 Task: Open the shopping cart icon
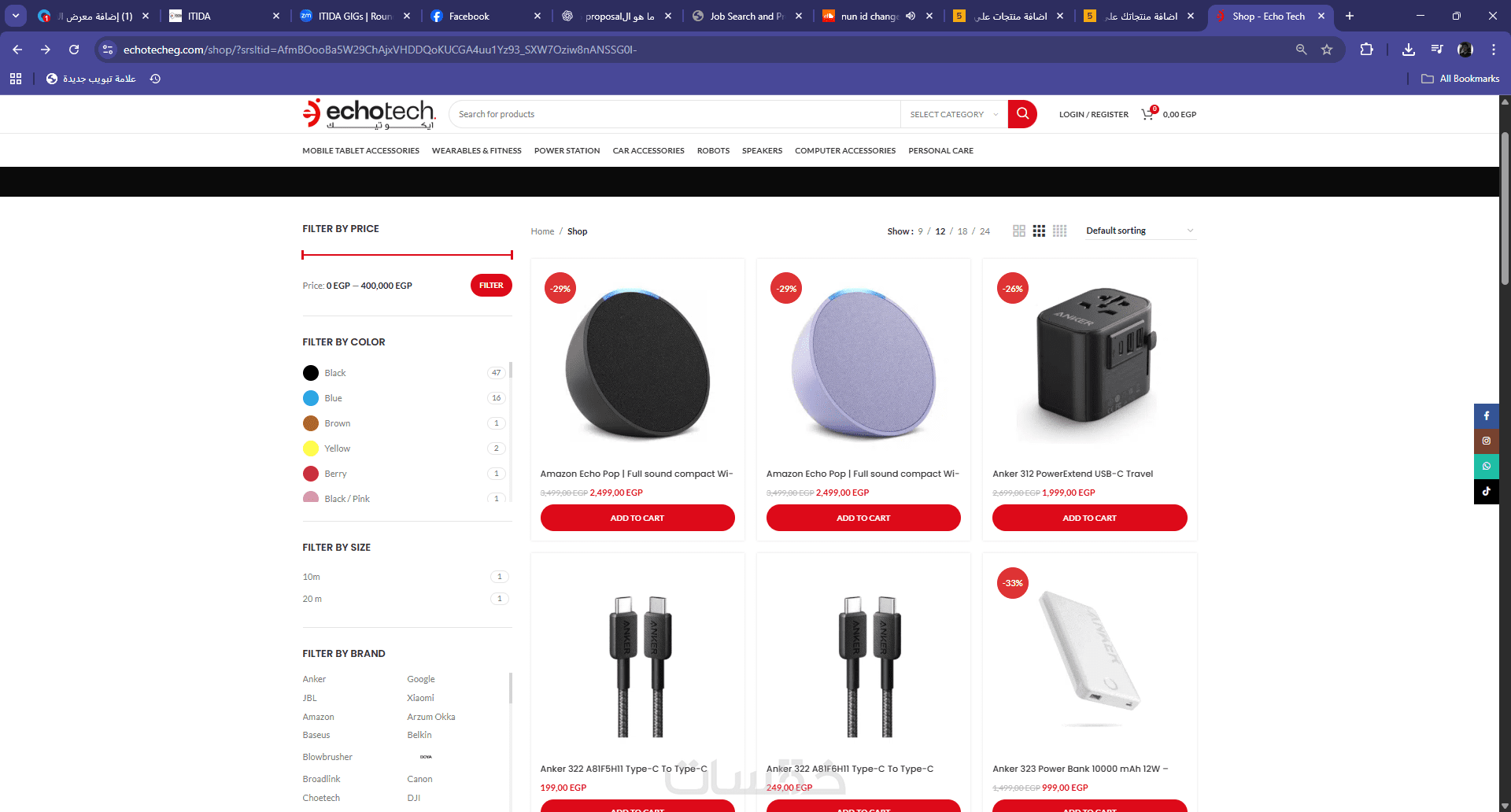pos(1148,114)
